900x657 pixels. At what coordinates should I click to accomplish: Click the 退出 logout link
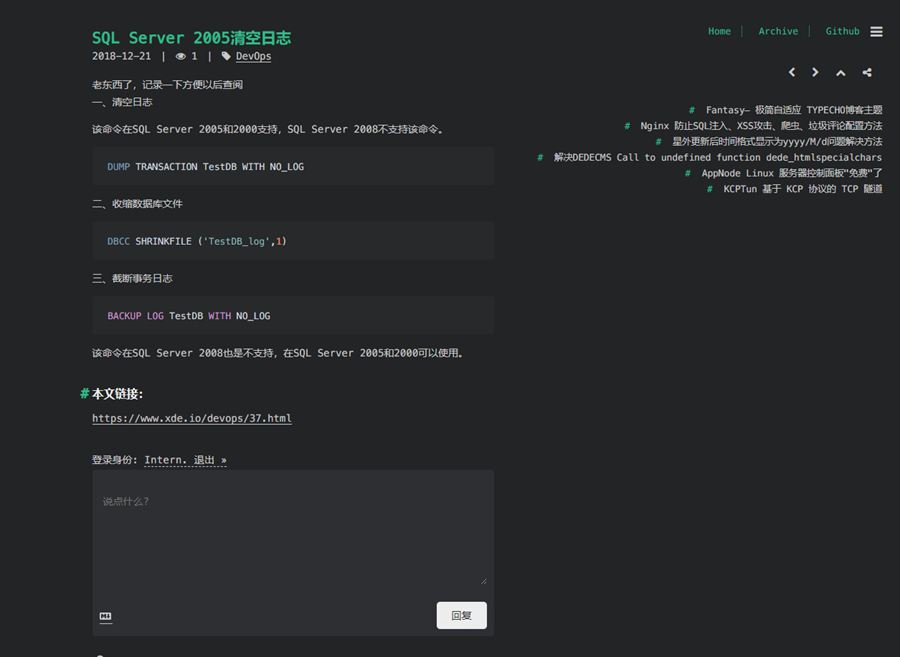pos(210,460)
